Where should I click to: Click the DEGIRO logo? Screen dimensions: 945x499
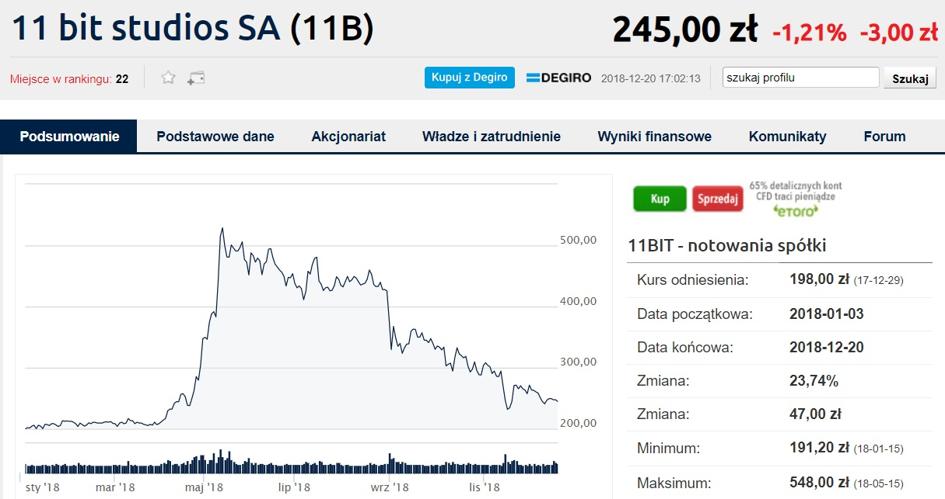click(559, 78)
